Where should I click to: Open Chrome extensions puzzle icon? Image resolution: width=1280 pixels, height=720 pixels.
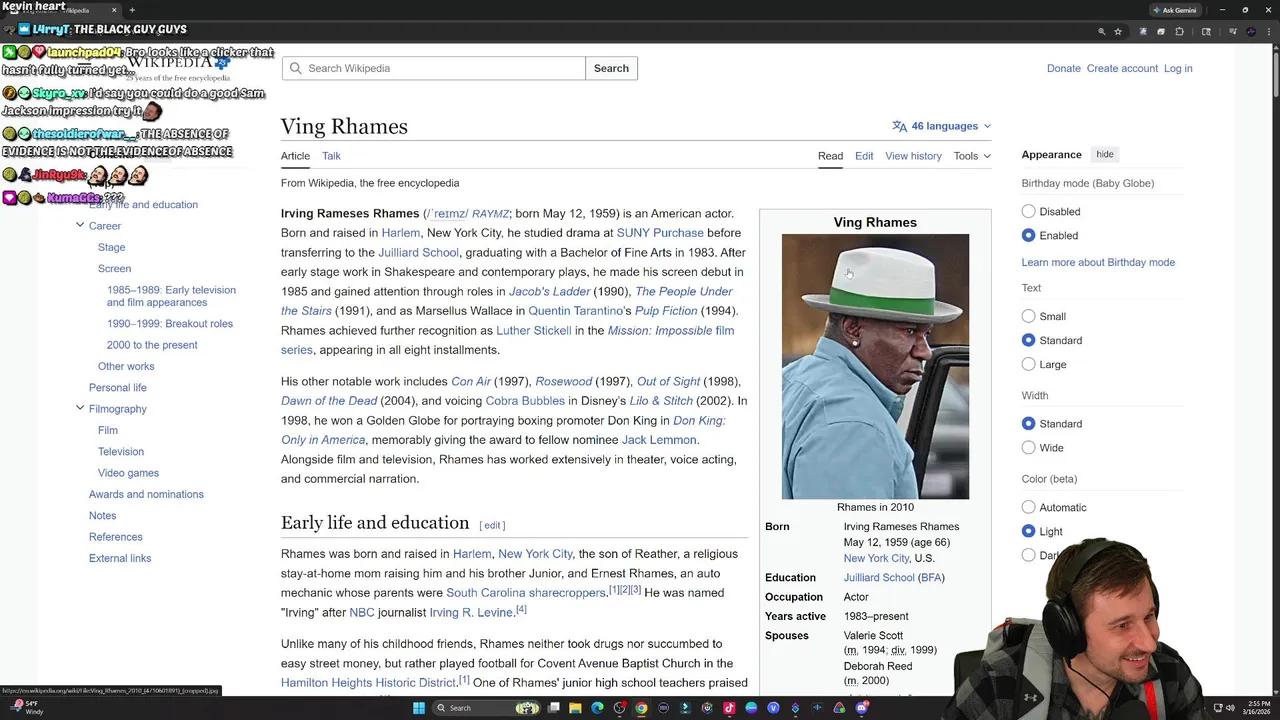(1179, 32)
